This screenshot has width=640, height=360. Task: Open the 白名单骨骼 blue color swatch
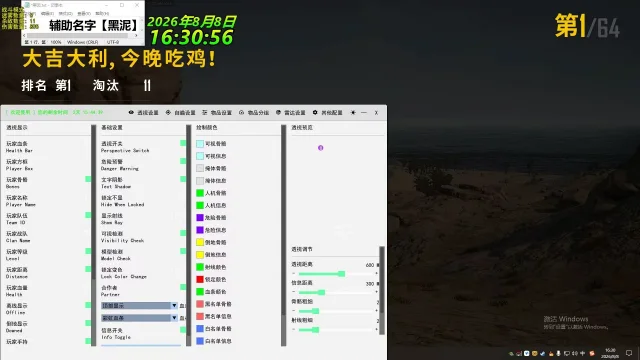[200, 329]
